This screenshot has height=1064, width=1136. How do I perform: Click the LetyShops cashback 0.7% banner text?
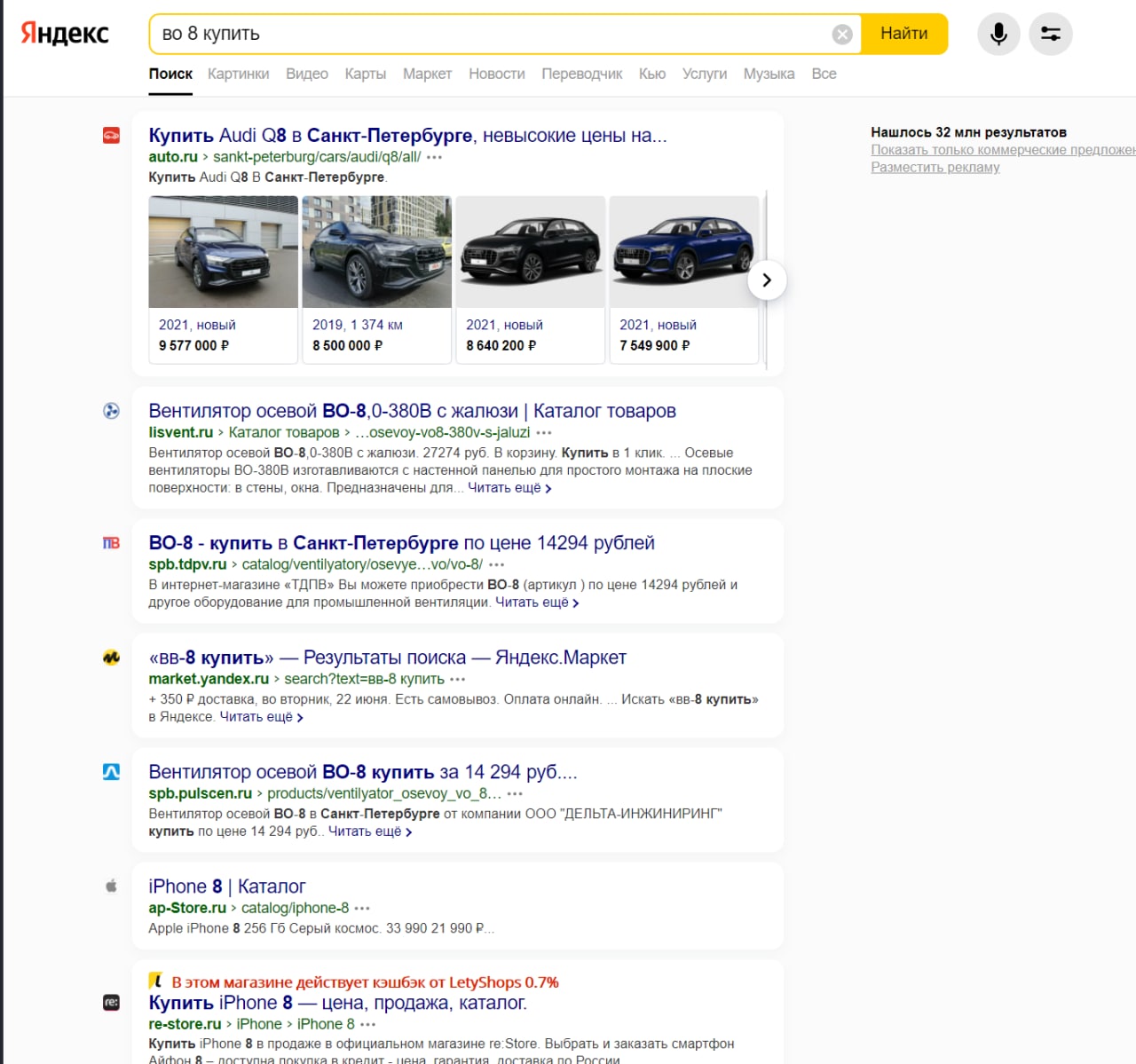click(x=365, y=982)
